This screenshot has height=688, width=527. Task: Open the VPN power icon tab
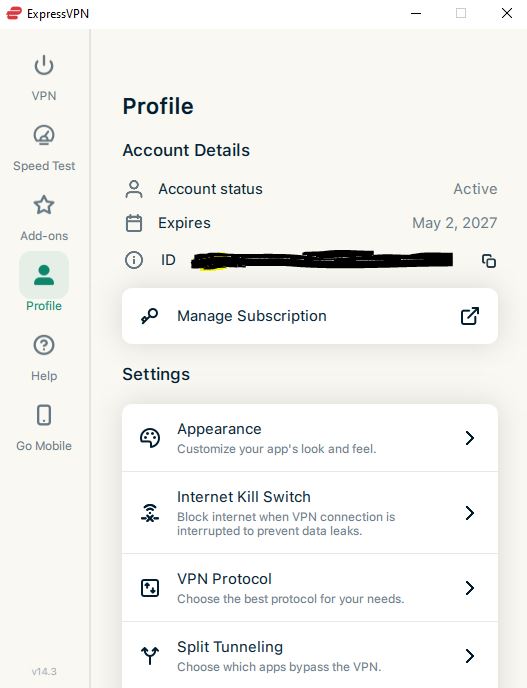click(44, 65)
